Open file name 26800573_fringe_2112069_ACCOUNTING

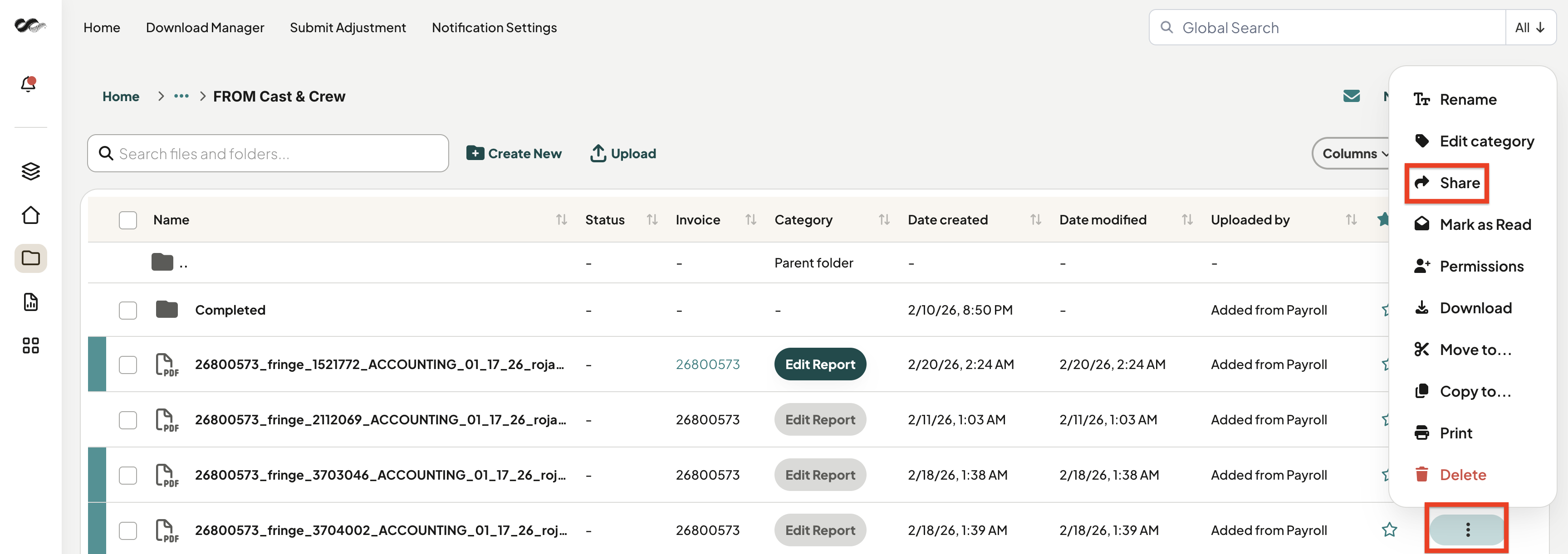pos(381,420)
